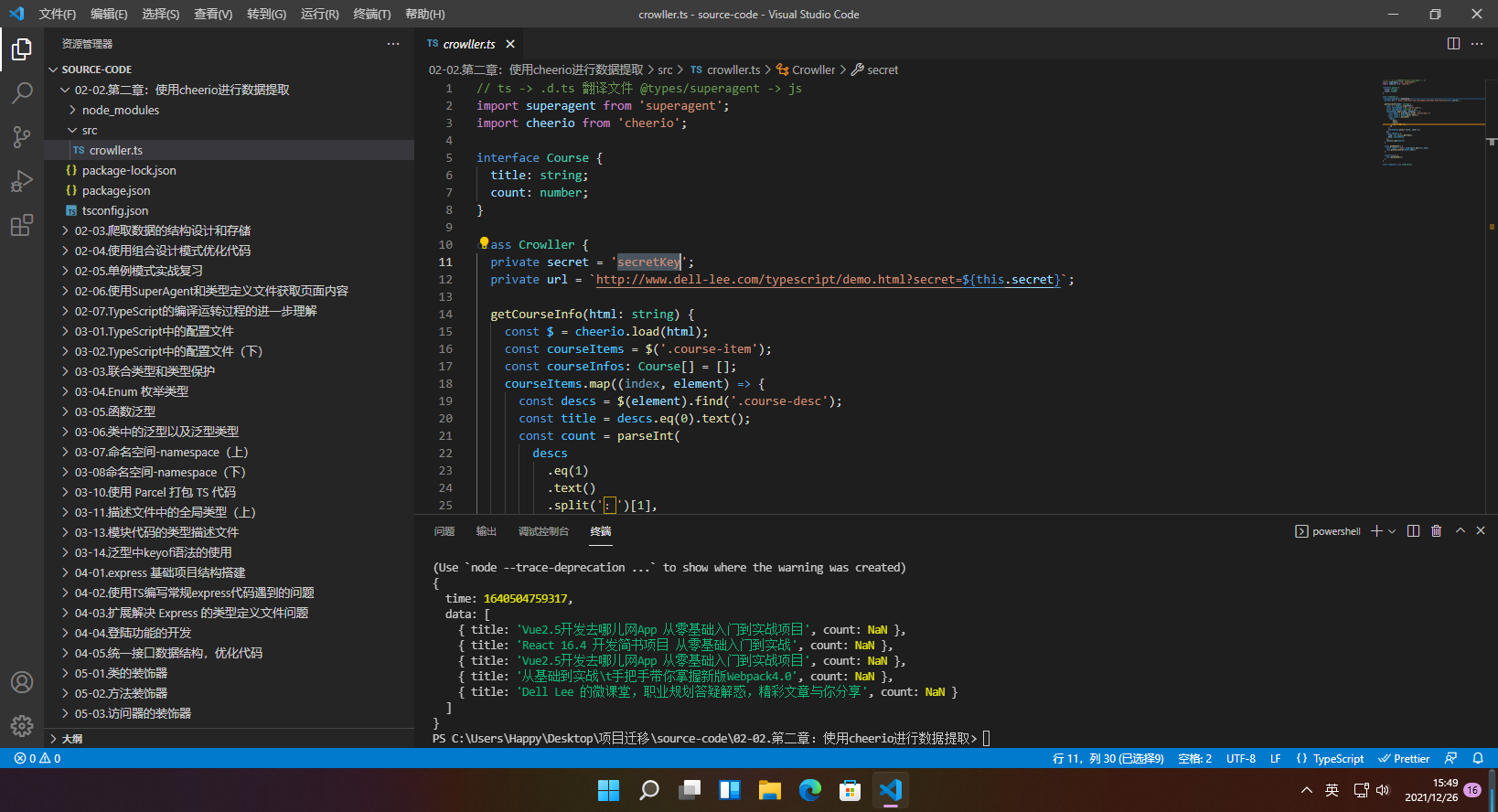This screenshot has width=1498, height=812.
Task: Open File Explorer from taskbar
Action: 769,790
